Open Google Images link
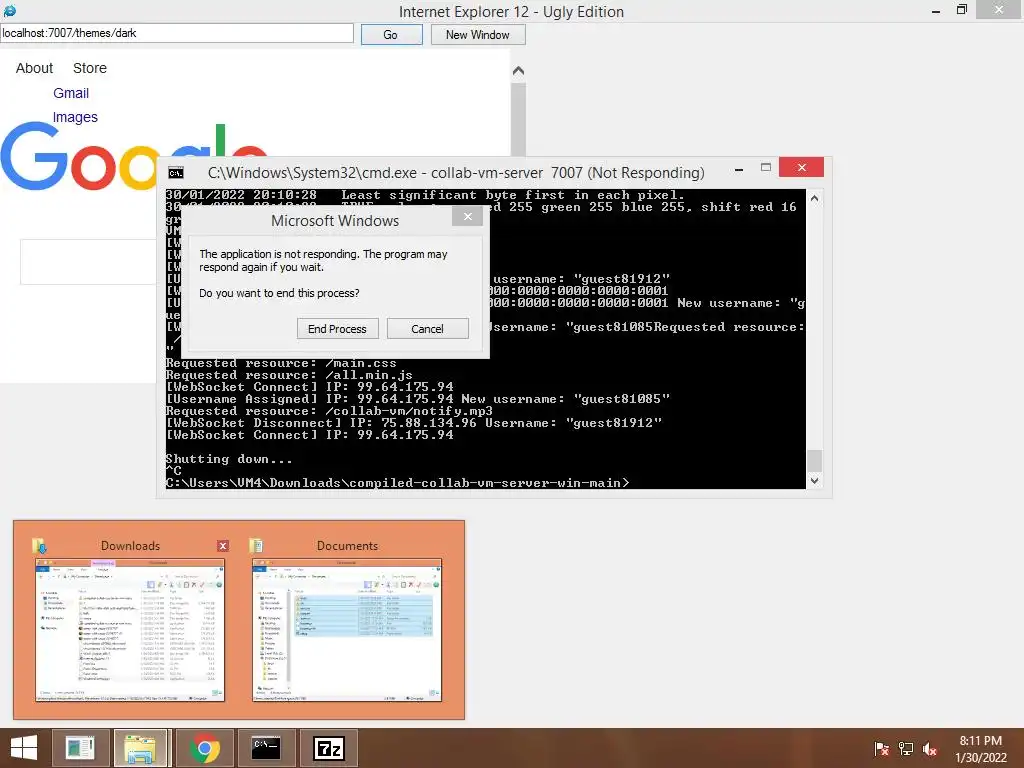This screenshot has height=768, width=1024. click(x=75, y=118)
